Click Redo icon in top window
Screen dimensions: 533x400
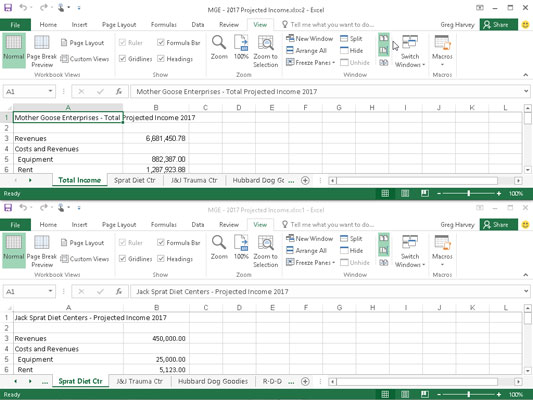pyautogui.click(x=44, y=7)
